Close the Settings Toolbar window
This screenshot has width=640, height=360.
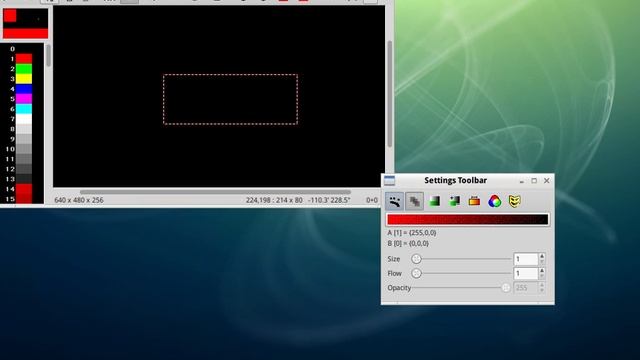pyautogui.click(x=547, y=180)
